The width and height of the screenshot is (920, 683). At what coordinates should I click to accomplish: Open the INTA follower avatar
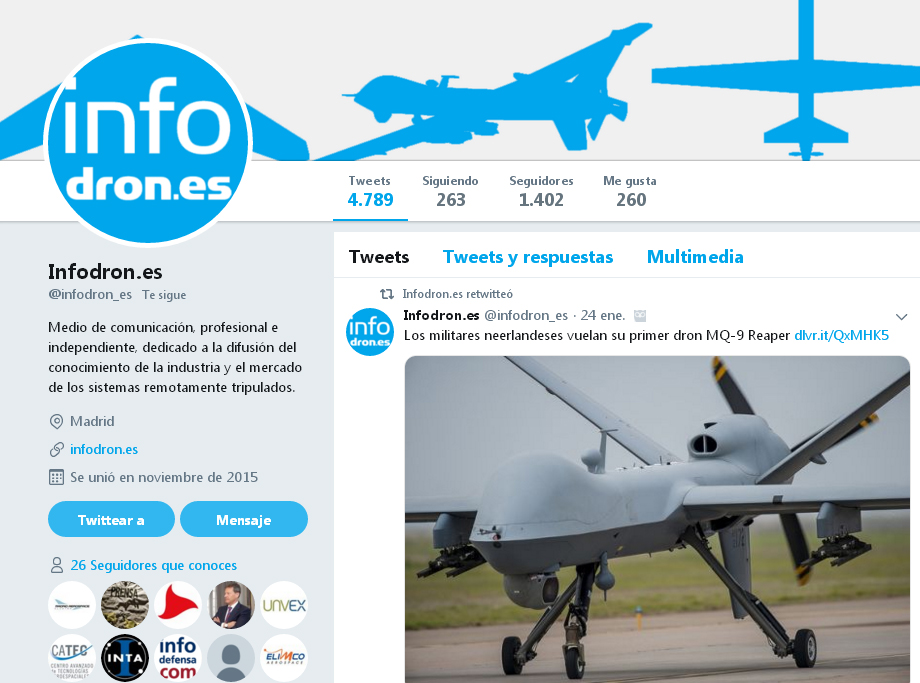[x=125, y=658]
